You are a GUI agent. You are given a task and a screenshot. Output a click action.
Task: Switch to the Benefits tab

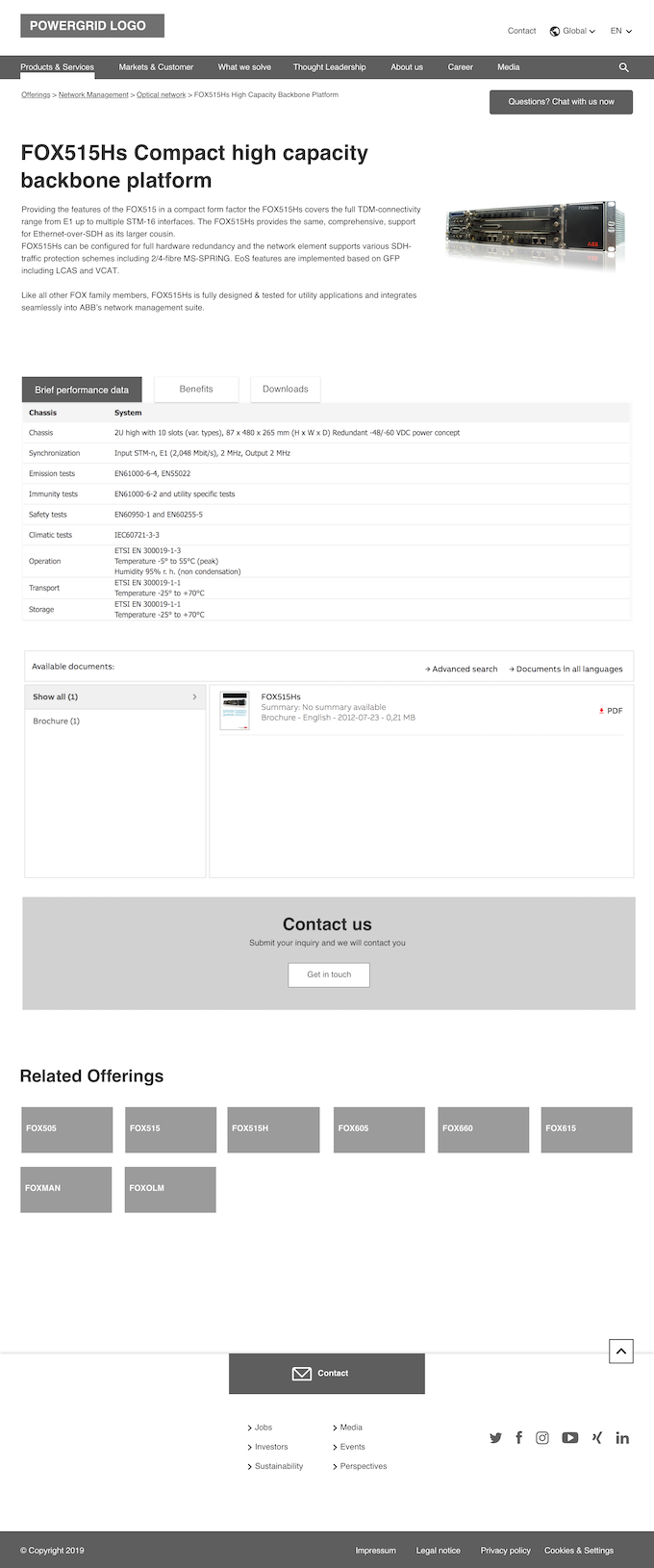point(196,390)
